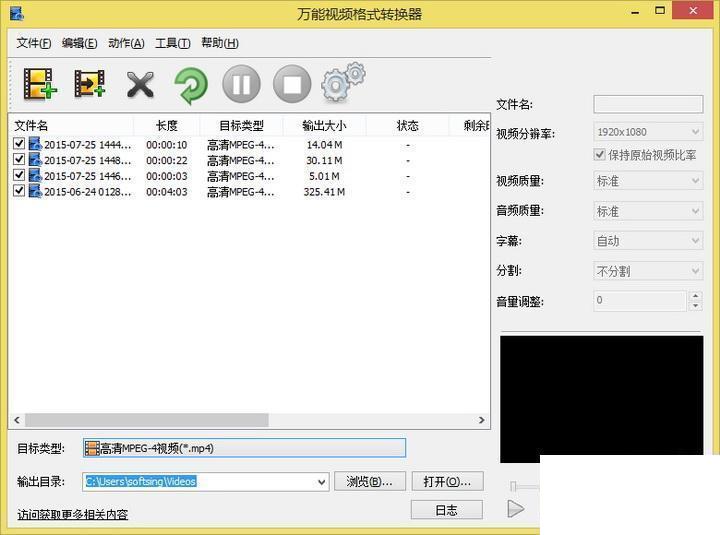
Task: Select the 325.41 M output size cell
Action: tap(324, 192)
